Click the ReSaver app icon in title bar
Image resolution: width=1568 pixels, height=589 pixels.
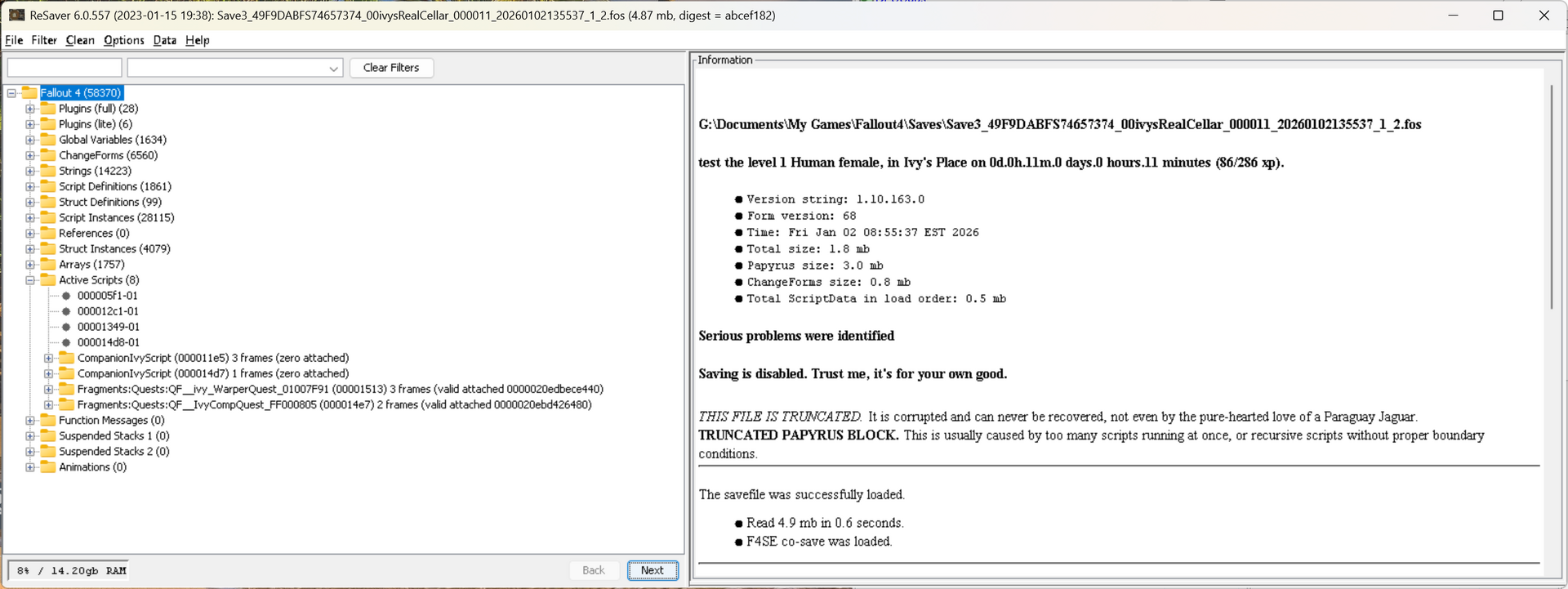[16, 15]
